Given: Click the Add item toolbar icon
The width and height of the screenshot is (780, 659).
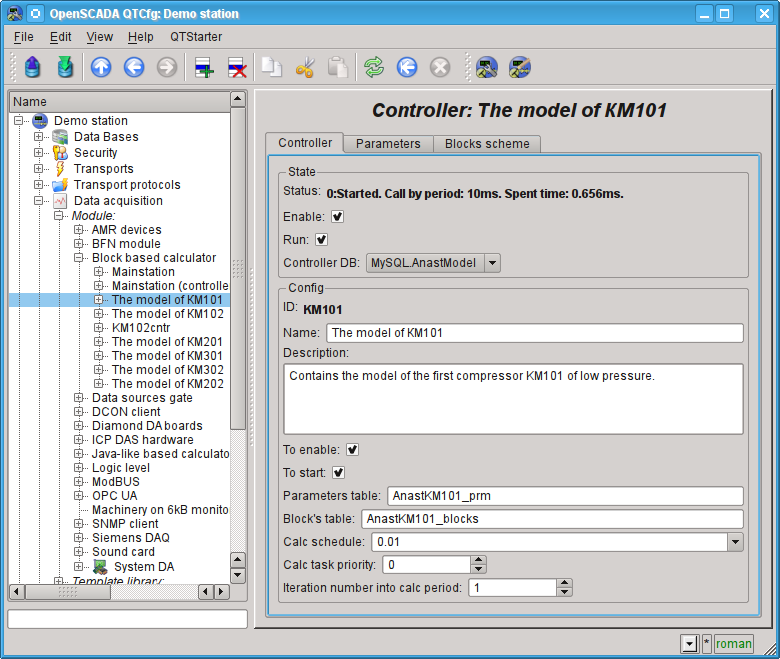Looking at the screenshot, I should pyautogui.click(x=204, y=67).
